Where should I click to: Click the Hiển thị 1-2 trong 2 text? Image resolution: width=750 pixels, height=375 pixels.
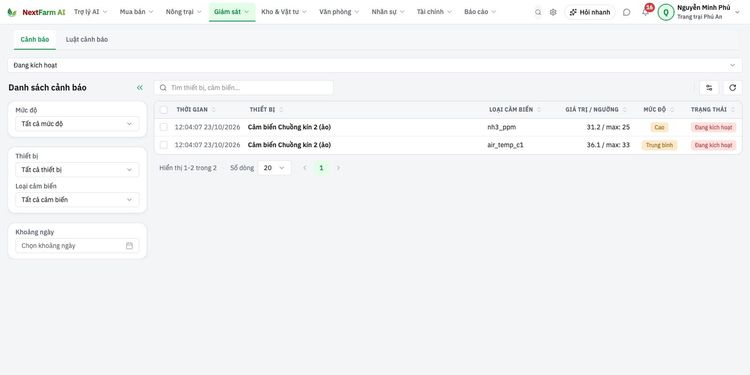pos(188,168)
